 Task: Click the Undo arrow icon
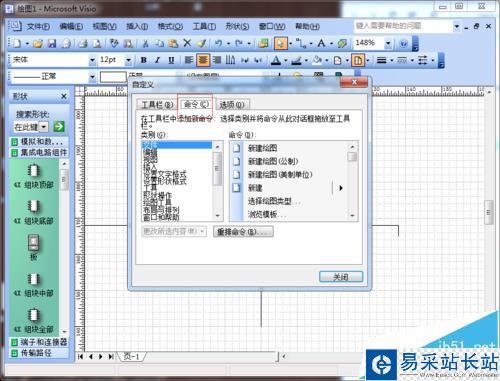click(219, 43)
